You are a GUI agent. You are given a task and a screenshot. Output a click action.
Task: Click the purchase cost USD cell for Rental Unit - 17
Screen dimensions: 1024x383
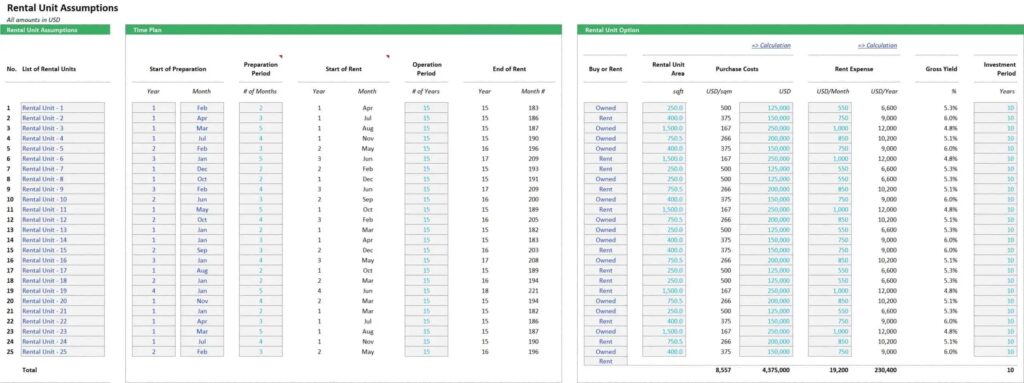(766, 271)
